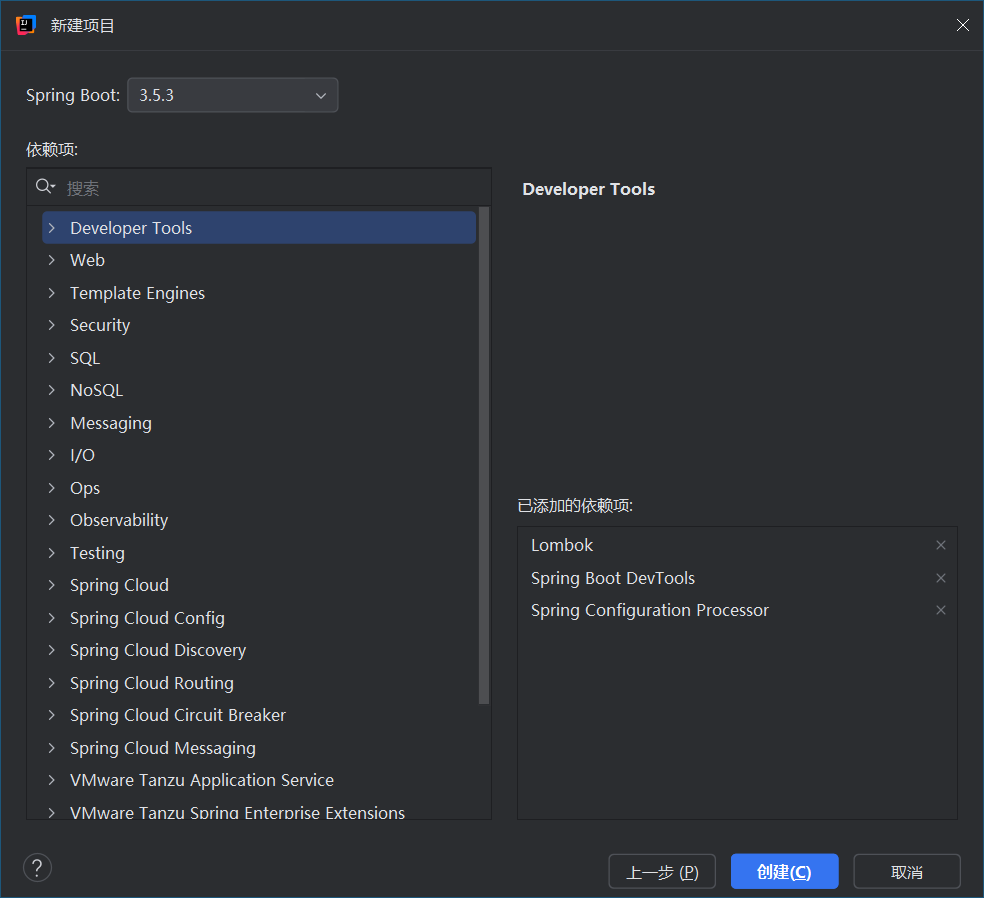Select Spring Cloud Discovery row
The height and width of the screenshot is (898, 984).
pos(259,650)
